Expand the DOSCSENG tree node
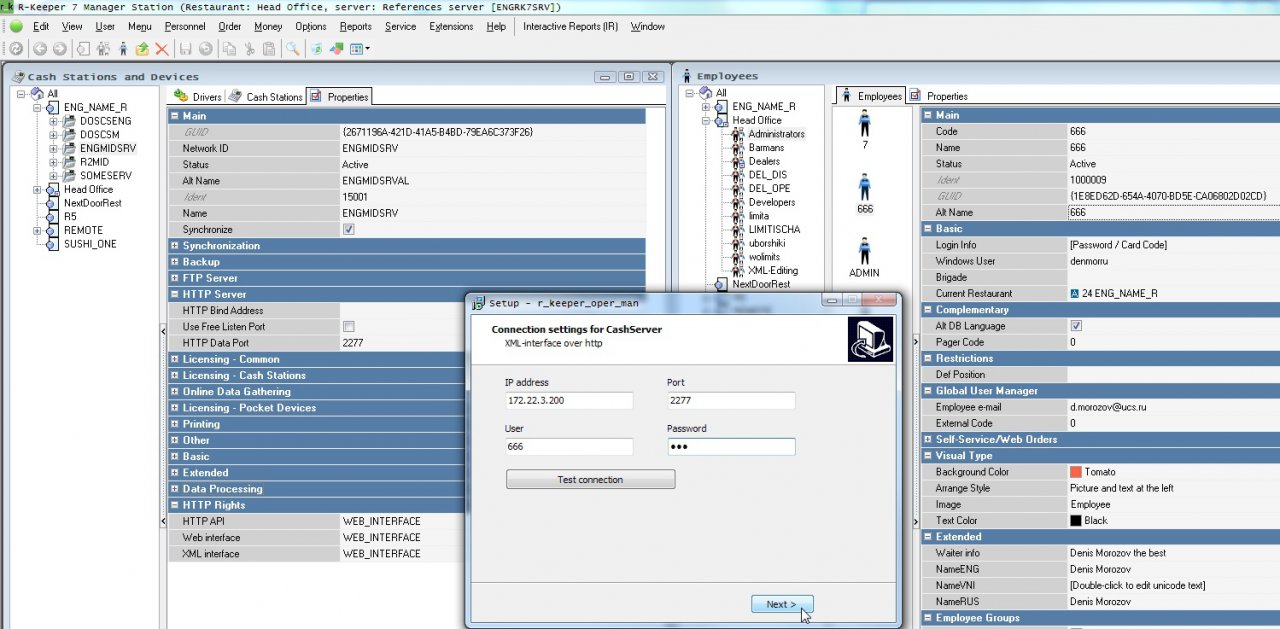The width and height of the screenshot is (1280, 629). click(x=54, y=121)
